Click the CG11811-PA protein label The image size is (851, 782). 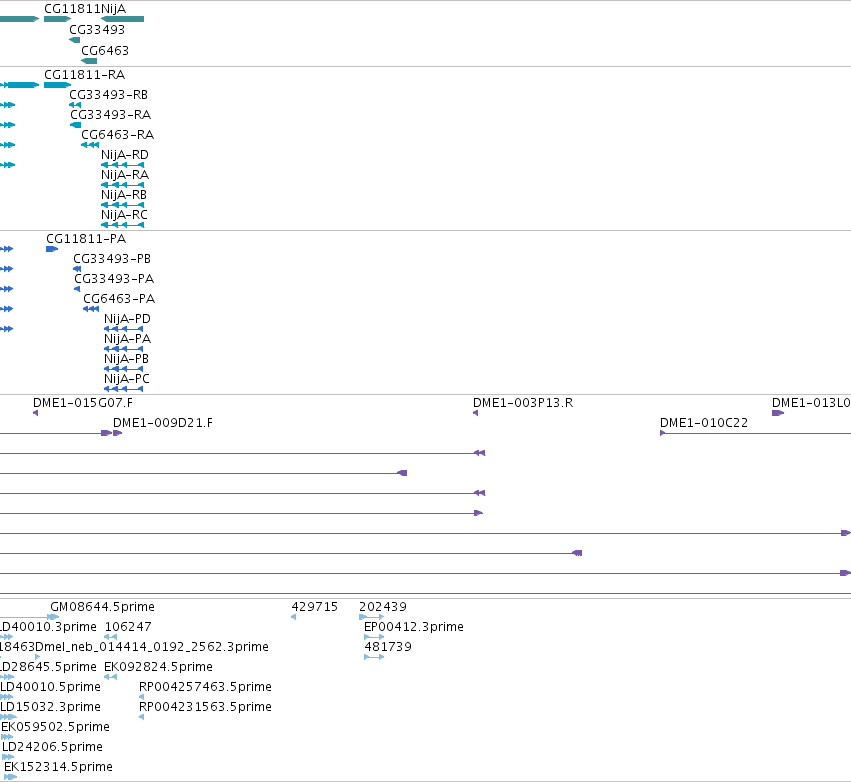[86, 239]
